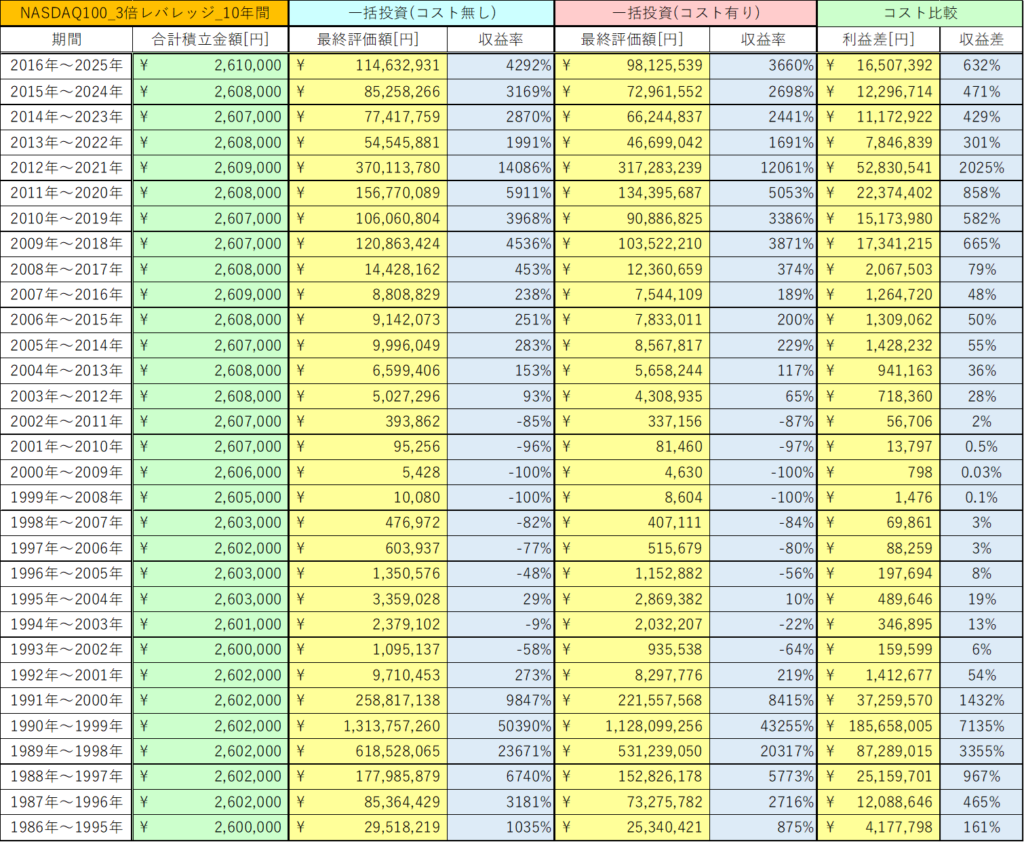Click the 合計積立金額[円] column header
The width and height of the screenshot is (1024, 842).
click(210, 39)
